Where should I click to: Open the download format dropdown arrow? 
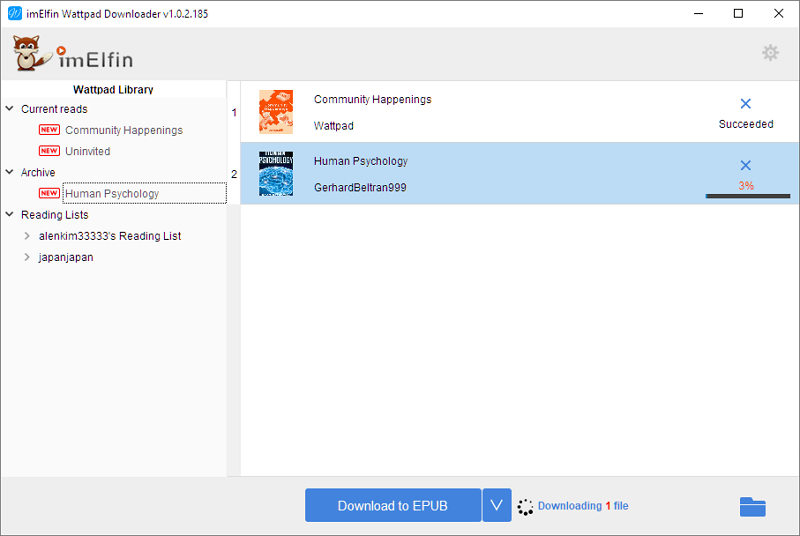click(x=496, y=505)
